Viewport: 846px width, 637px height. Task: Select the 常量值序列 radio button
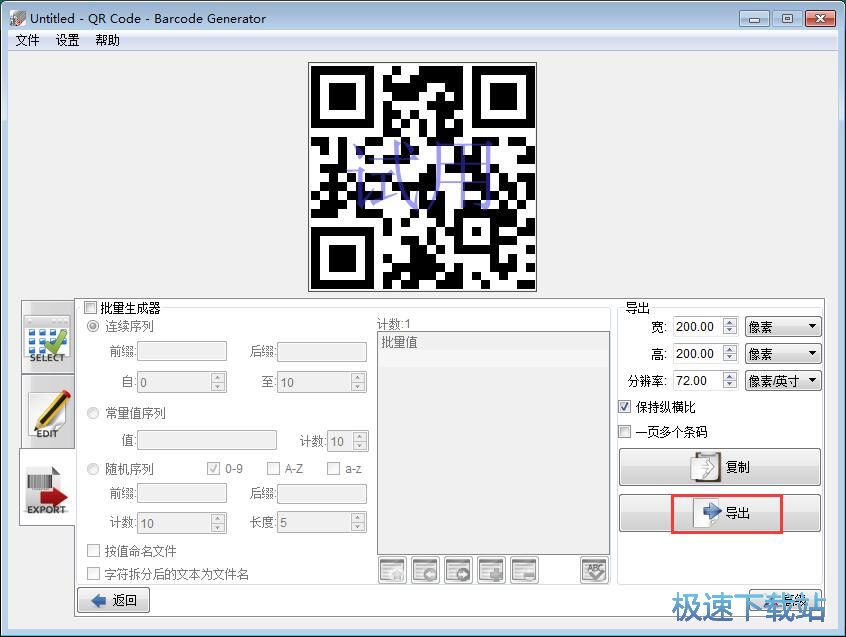coord(93,413)
